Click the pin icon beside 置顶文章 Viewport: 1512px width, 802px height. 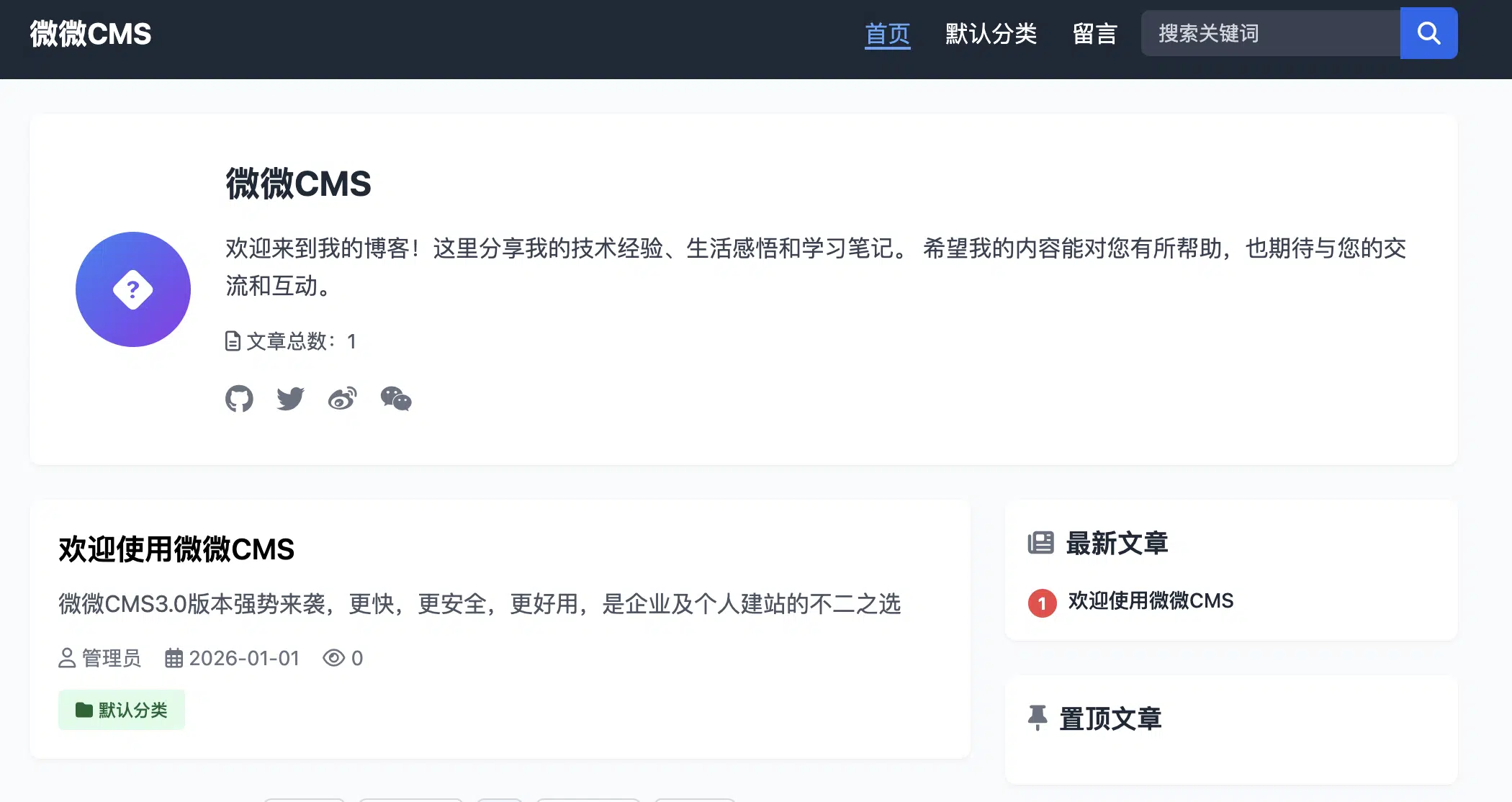pyautogui.click(x=1038, y=717)
